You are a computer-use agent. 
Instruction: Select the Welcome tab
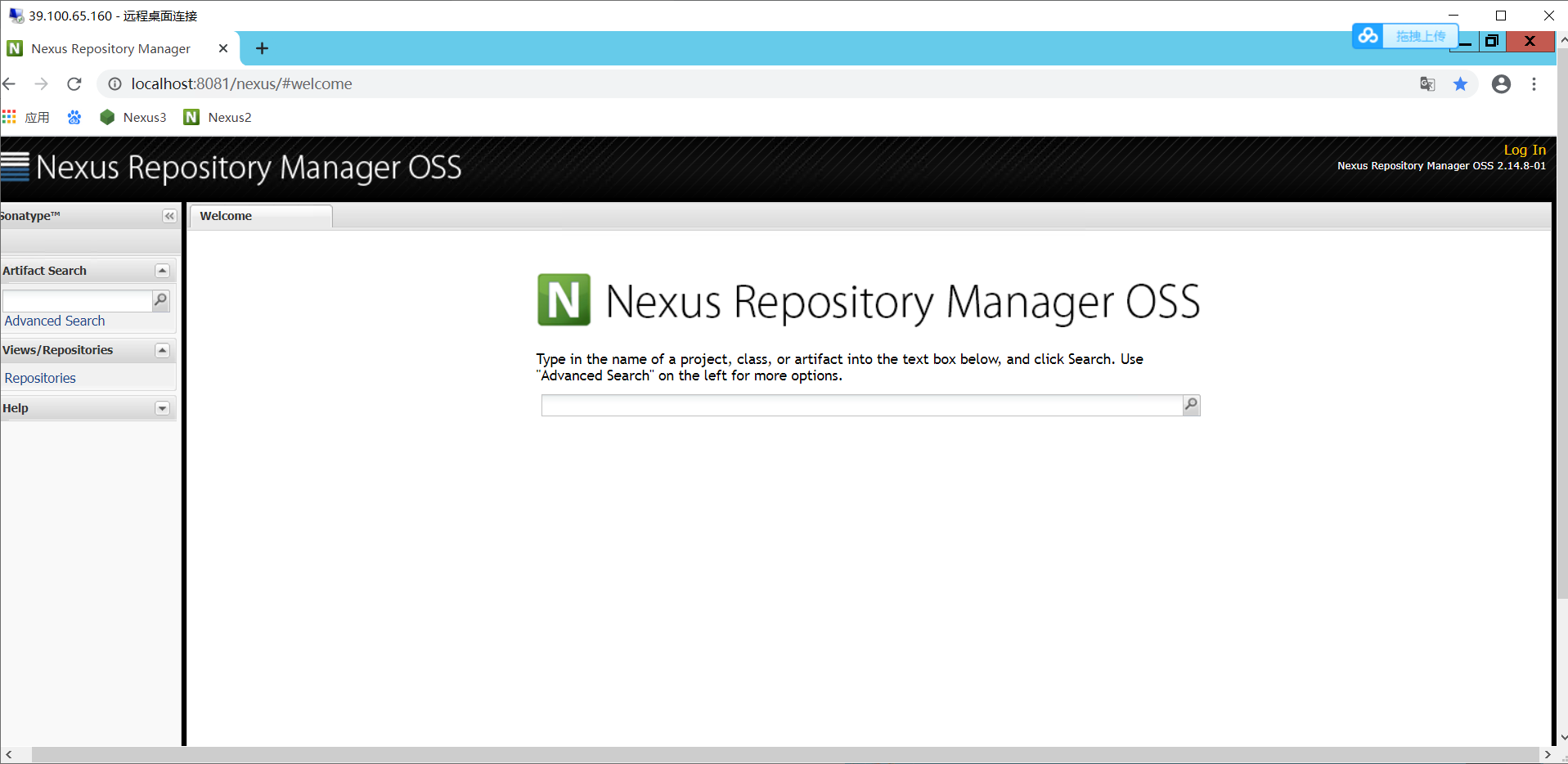tap(261, 216)
